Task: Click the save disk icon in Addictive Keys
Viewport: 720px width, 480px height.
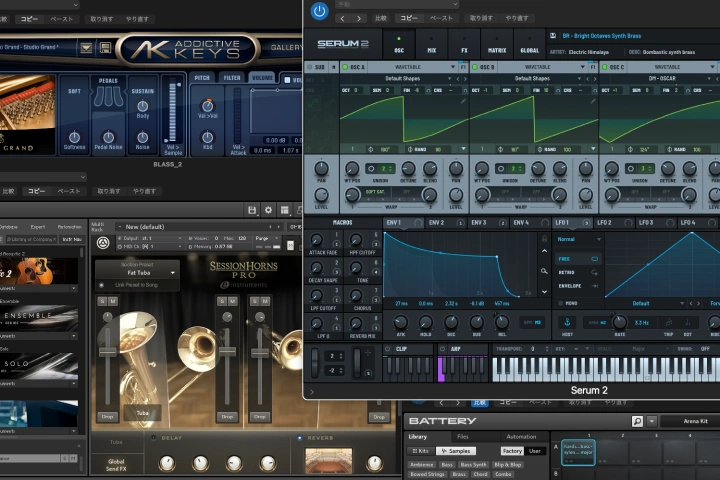Action: (105, 47)
